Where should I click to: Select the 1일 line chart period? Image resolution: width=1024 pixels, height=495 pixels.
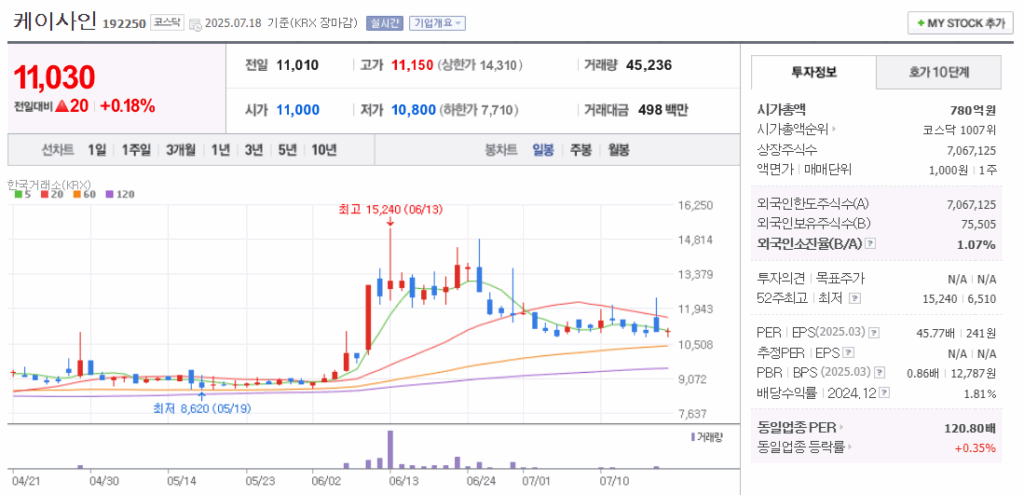click(x=97, y=150)
